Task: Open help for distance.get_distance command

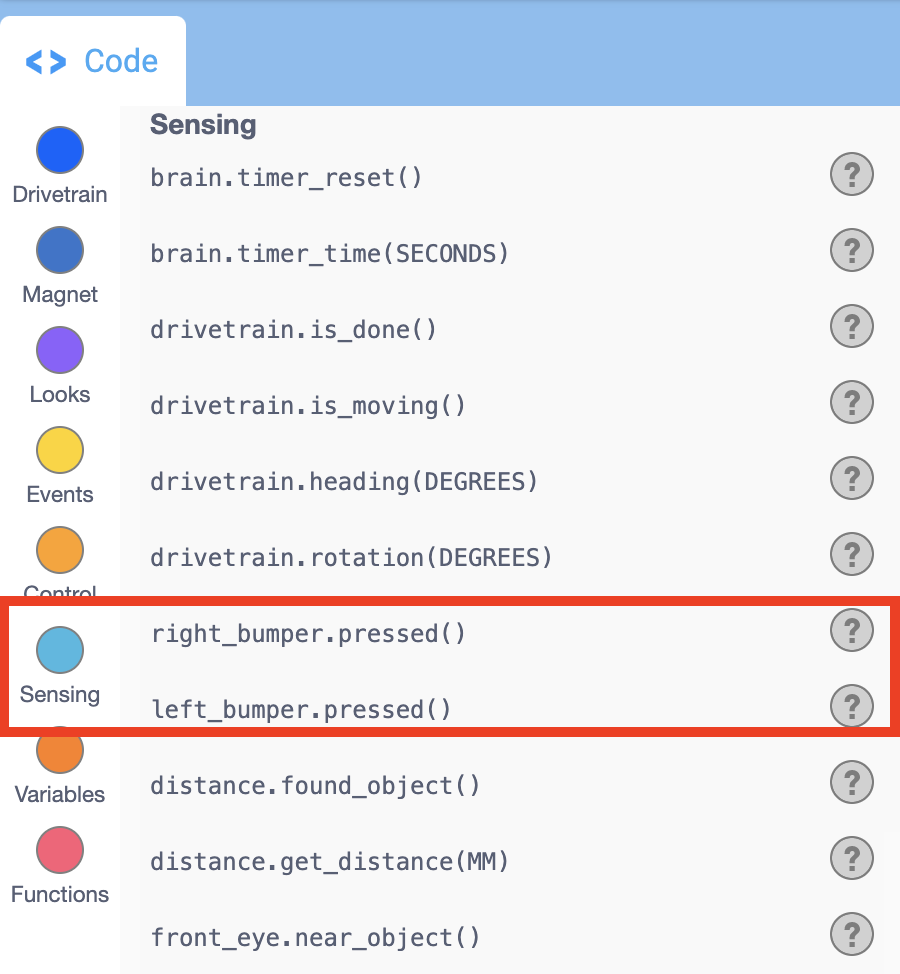Action: pyautogui.click(x=851, y=858)
